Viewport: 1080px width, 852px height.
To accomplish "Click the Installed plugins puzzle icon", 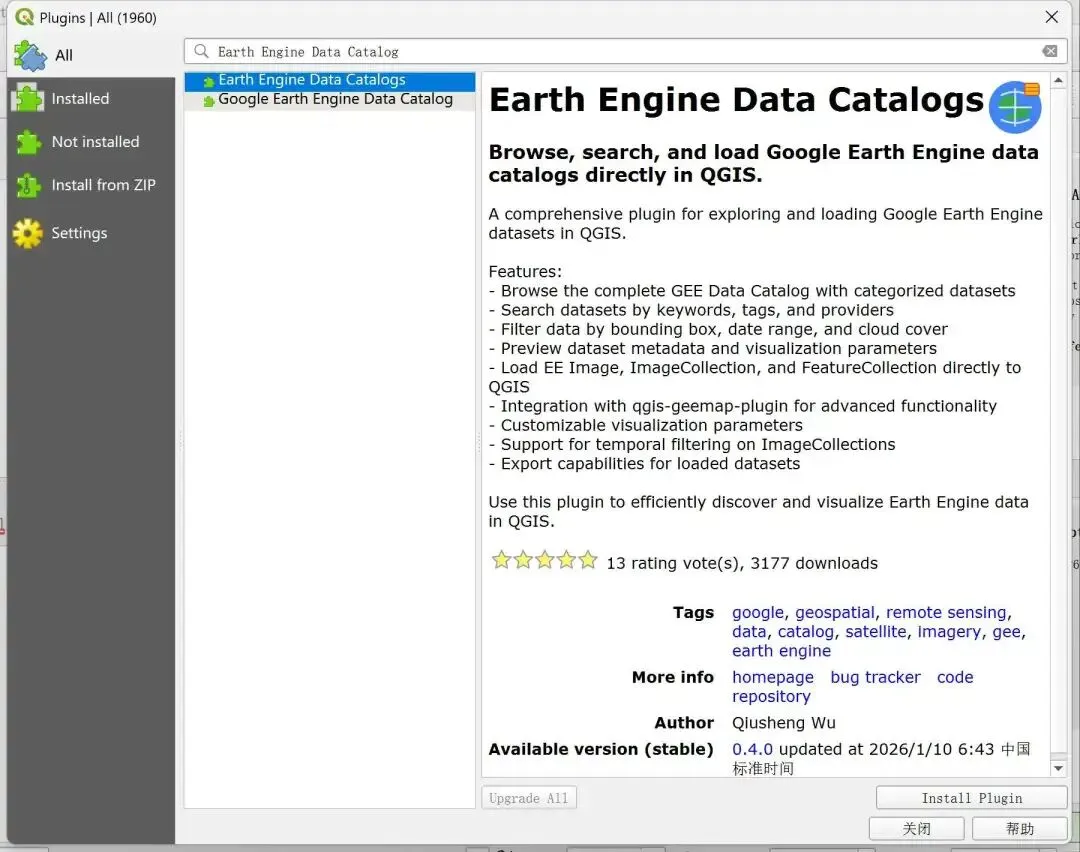I will (x=28, y=99).
